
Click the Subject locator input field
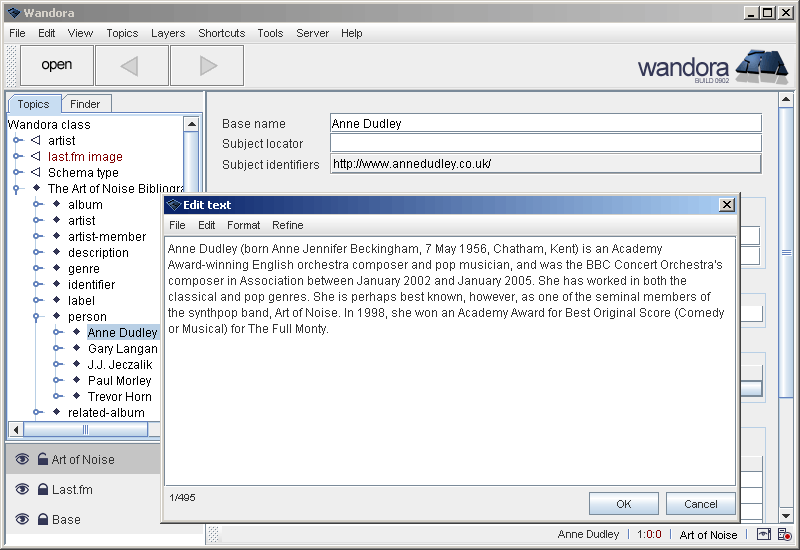click(x=545, y=144)
